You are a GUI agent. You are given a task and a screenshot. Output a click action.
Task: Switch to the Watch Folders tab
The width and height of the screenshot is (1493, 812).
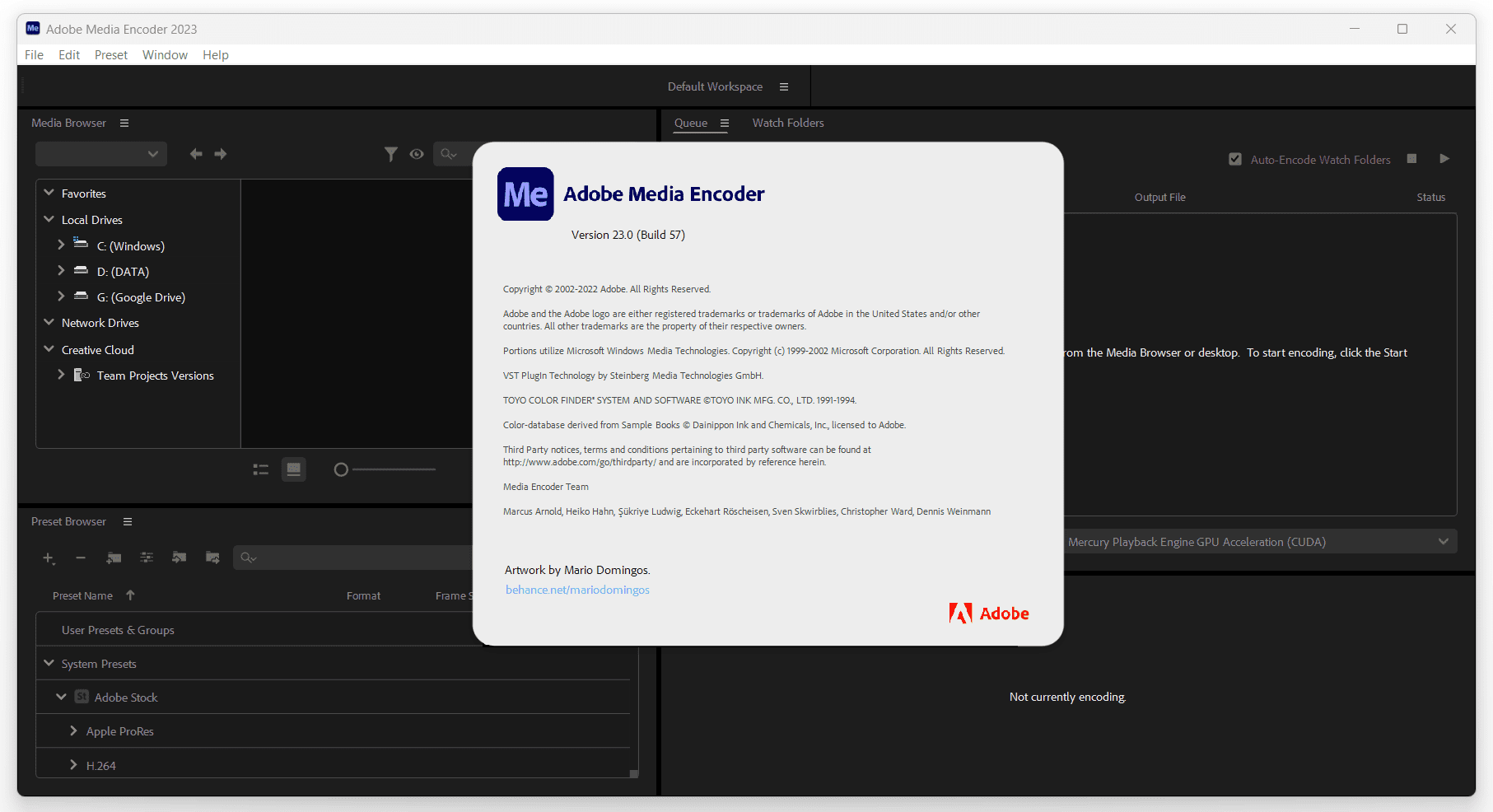788,123
